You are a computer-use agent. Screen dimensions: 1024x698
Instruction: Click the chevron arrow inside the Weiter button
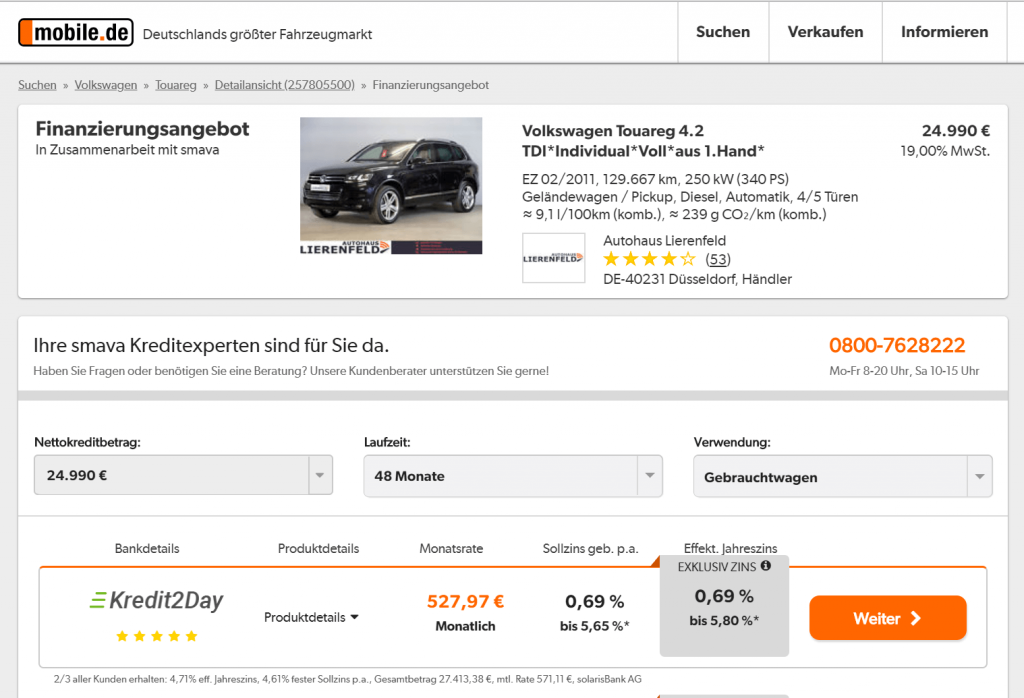(x=917, y=618)
